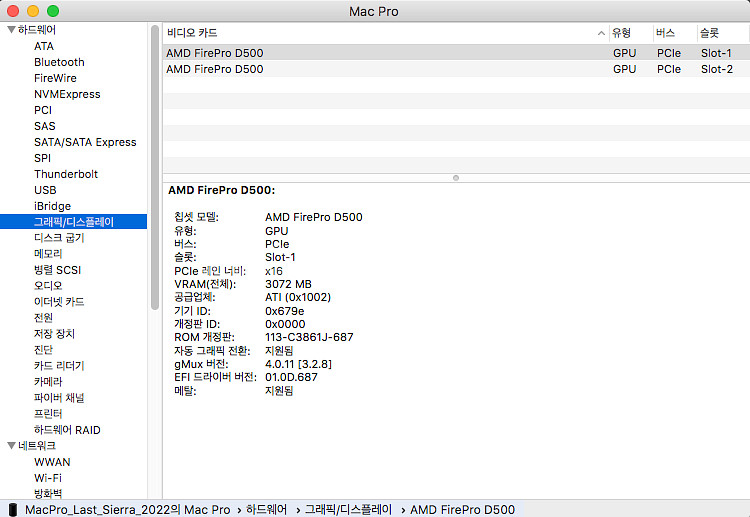Select 진단 in the sidebar
Image resolution: width=750 pixels, height=517 pixels.
44,350
